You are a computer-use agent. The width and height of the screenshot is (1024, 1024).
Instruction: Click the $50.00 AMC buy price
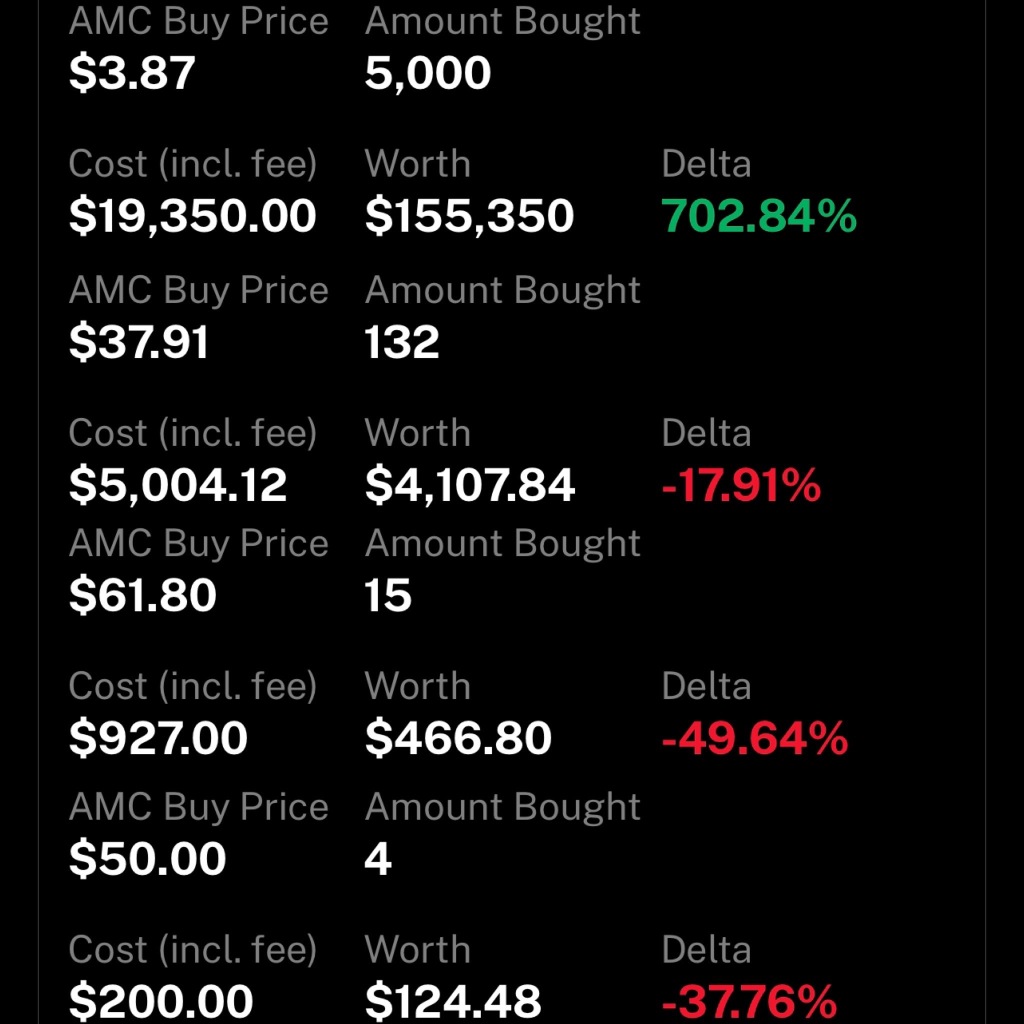click(x=148, y=859)
